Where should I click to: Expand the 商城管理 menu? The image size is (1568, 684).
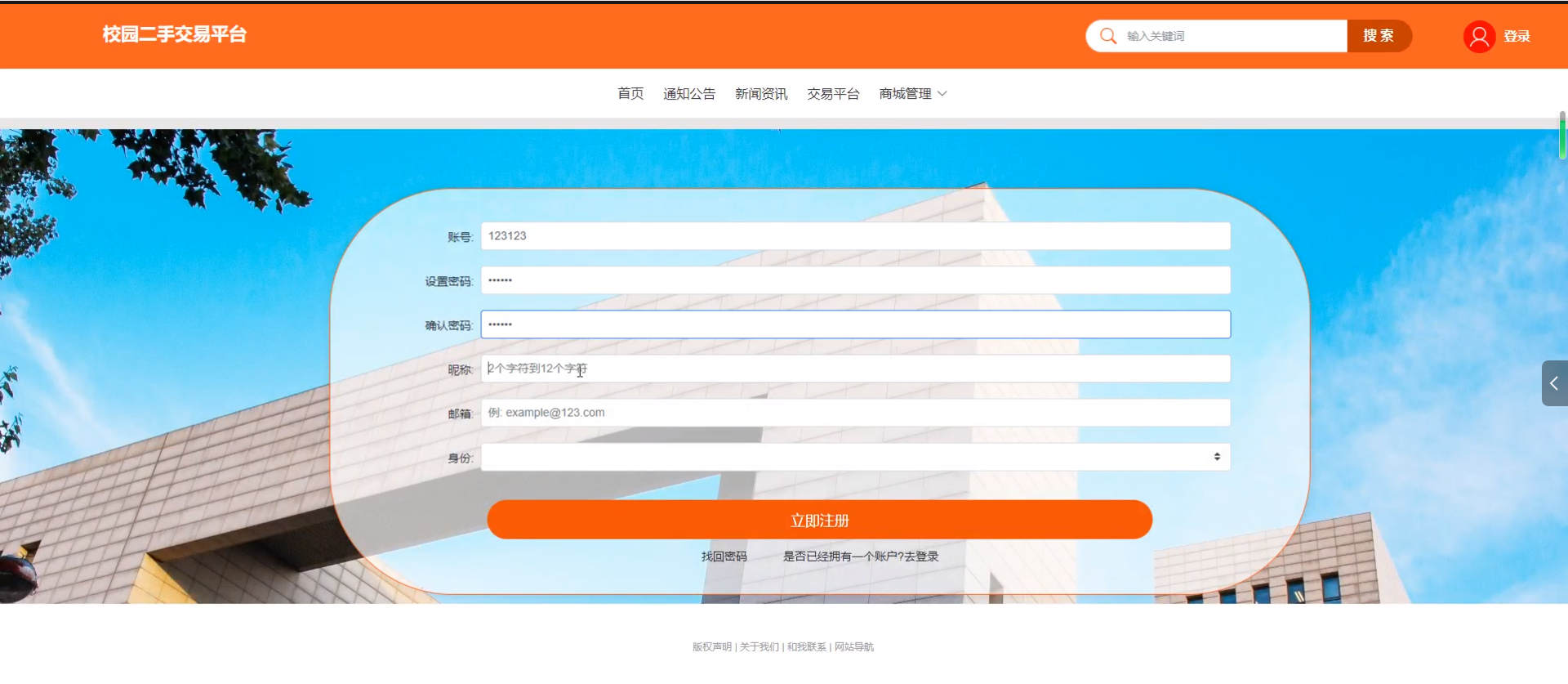tap(912, 94)
